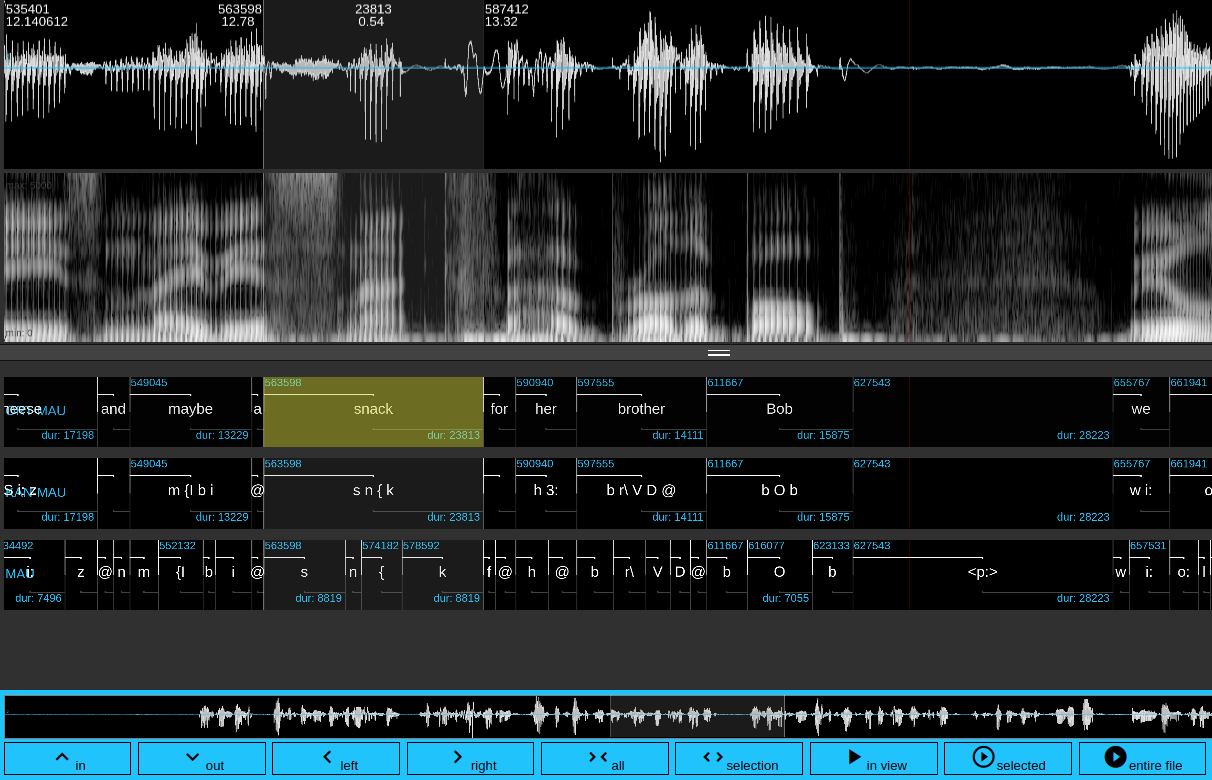Viewport: 1212px width, 780px height.
Task: Click the split bar resize handle
Action: 718,353
